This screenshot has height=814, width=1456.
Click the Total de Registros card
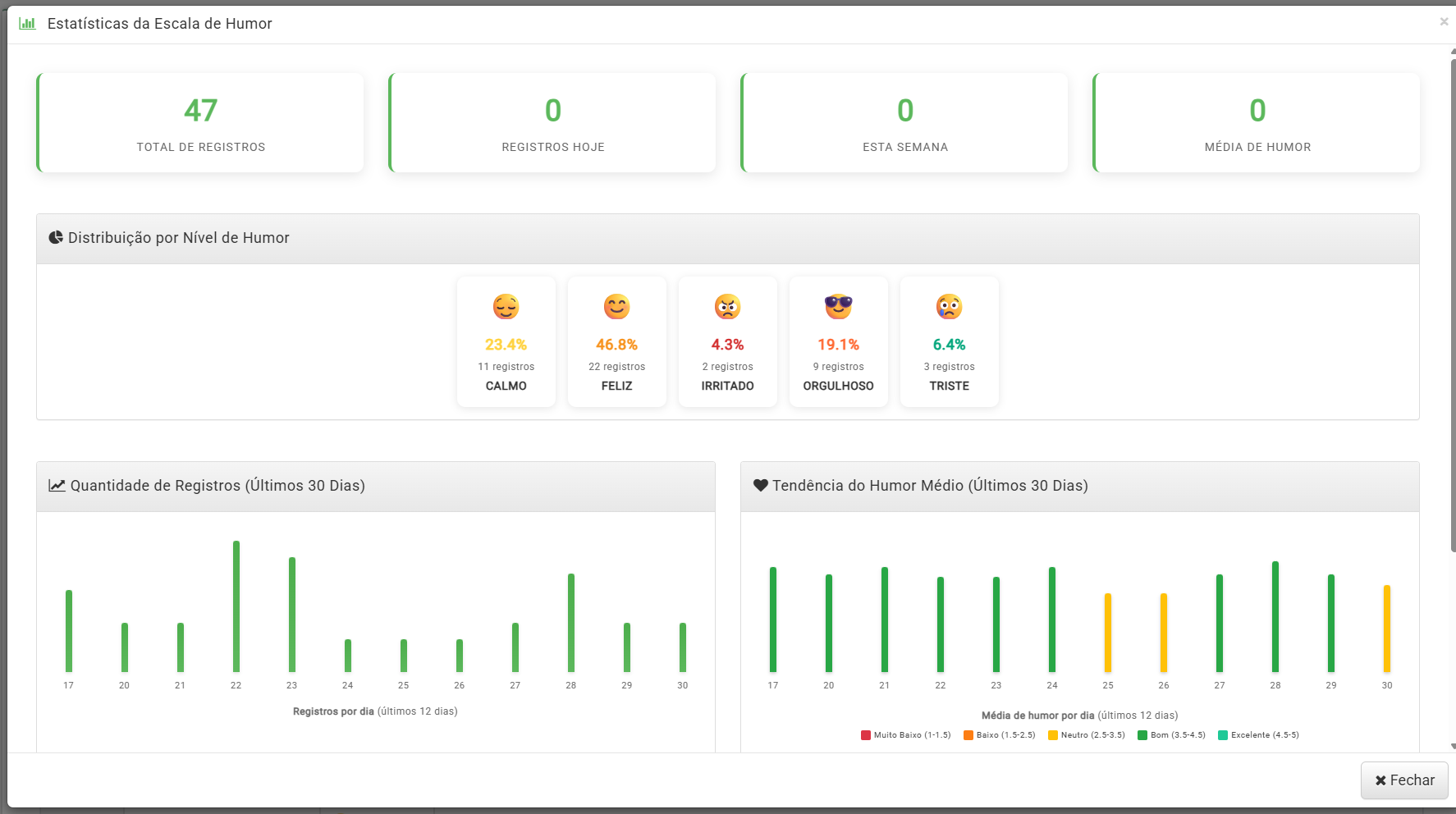click(x=201, y=123)
